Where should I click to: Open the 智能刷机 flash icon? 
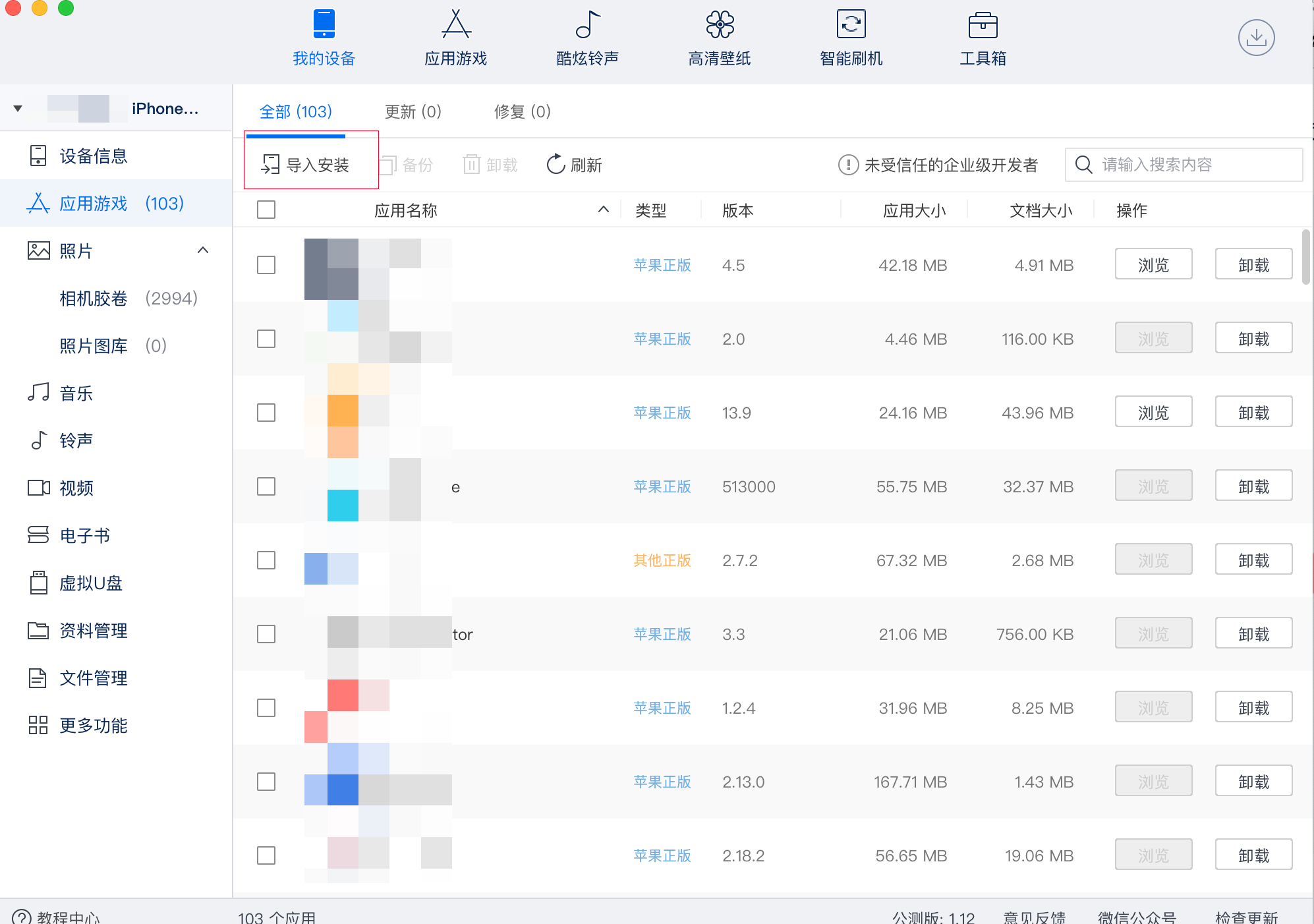tap(851, 24)
